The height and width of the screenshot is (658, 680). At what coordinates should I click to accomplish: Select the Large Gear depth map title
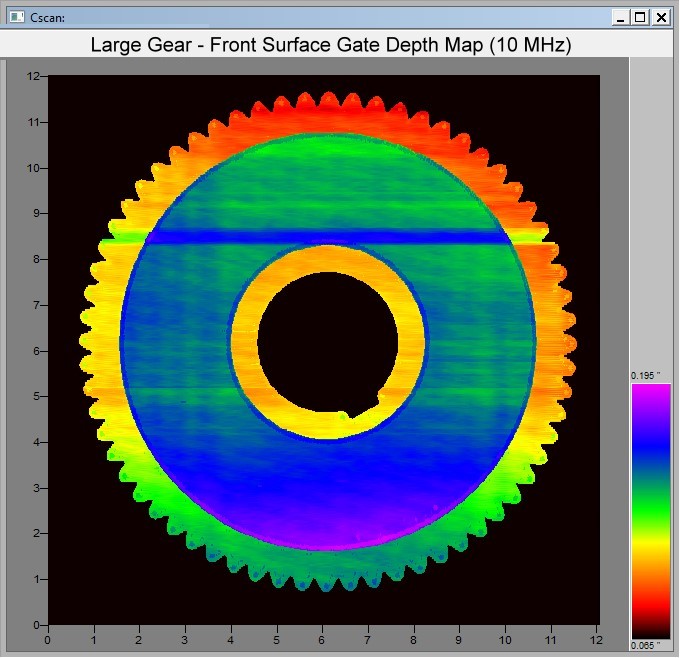[331, 45]
